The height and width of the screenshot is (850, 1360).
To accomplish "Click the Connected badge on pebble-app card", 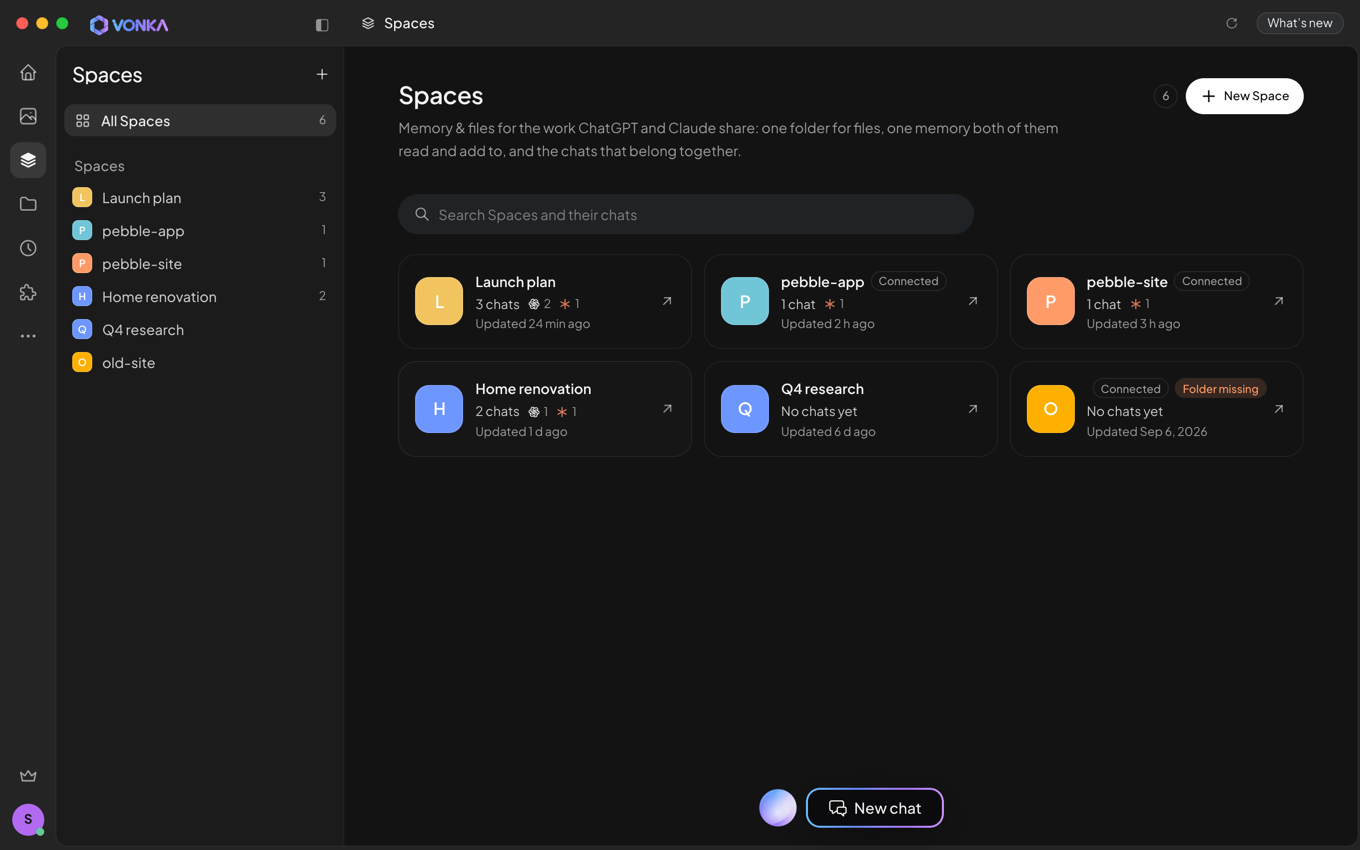I will pyautogui.click(x=909, y=281).
